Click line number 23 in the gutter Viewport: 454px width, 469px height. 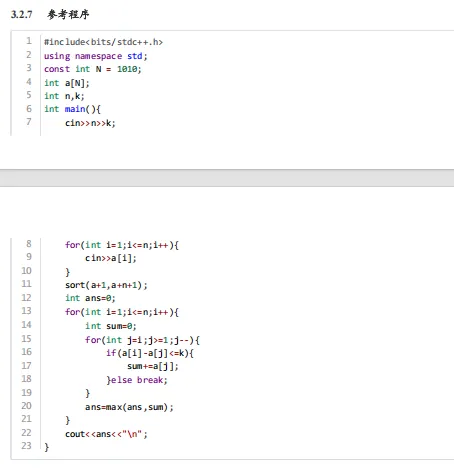(x=26, y=446)
